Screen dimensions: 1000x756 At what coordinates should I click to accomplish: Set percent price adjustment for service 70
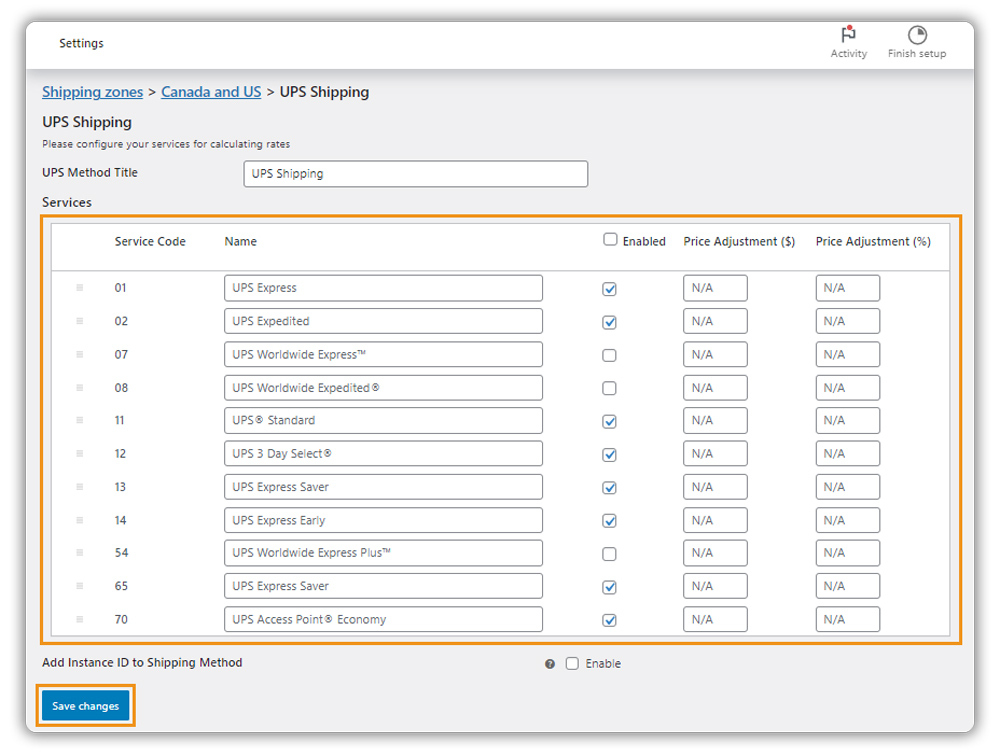848,619
